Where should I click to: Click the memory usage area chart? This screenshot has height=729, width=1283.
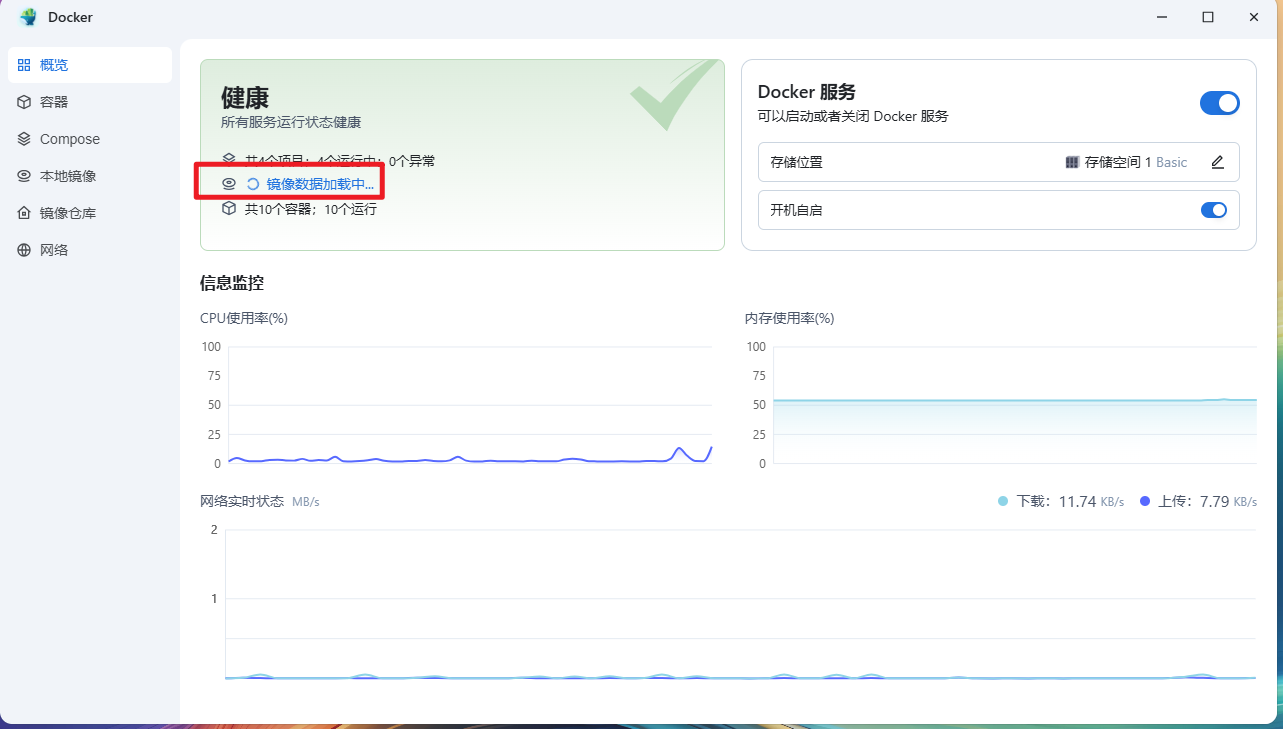click(x=1015, y=405)
